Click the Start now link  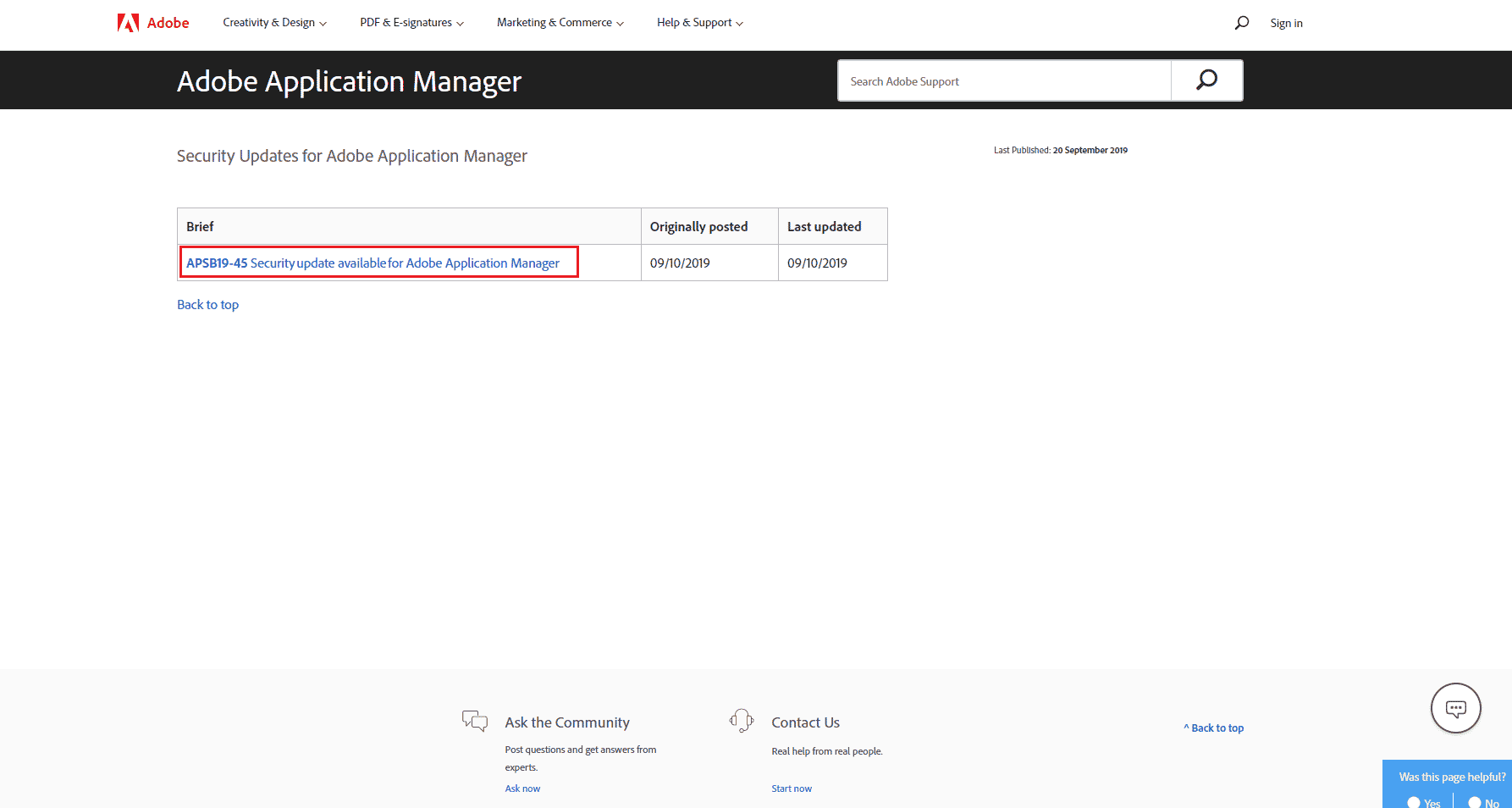(792, 789)
